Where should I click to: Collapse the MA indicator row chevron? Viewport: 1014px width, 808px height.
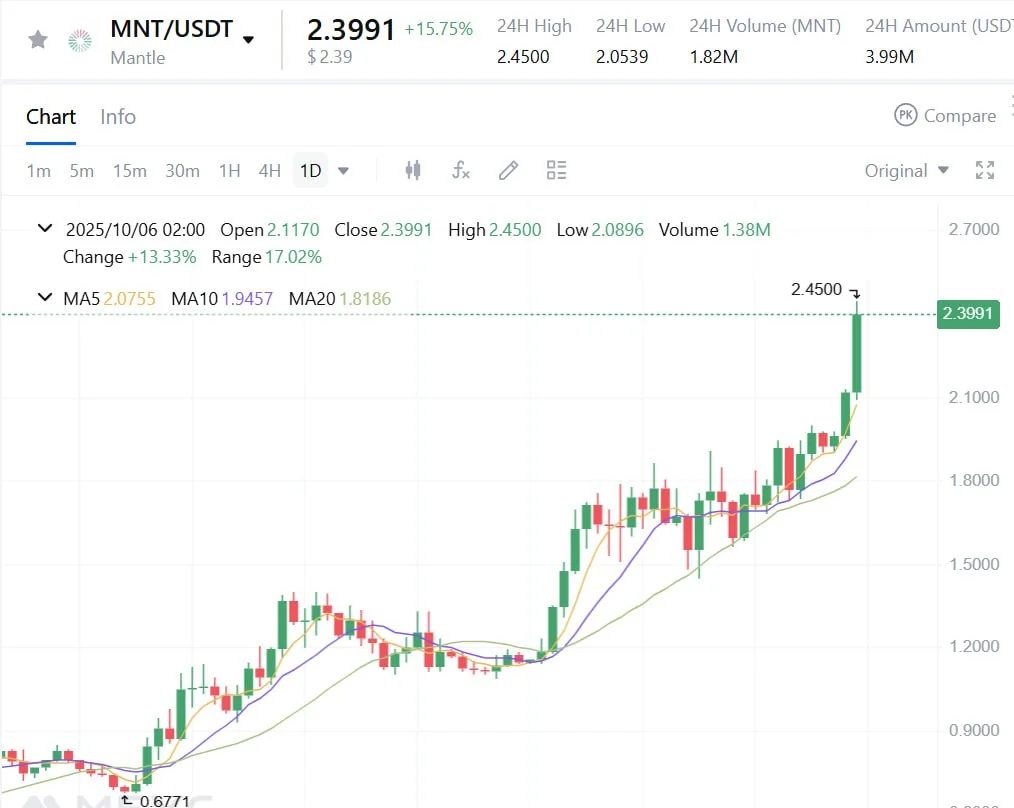click(x=44, y=298)
